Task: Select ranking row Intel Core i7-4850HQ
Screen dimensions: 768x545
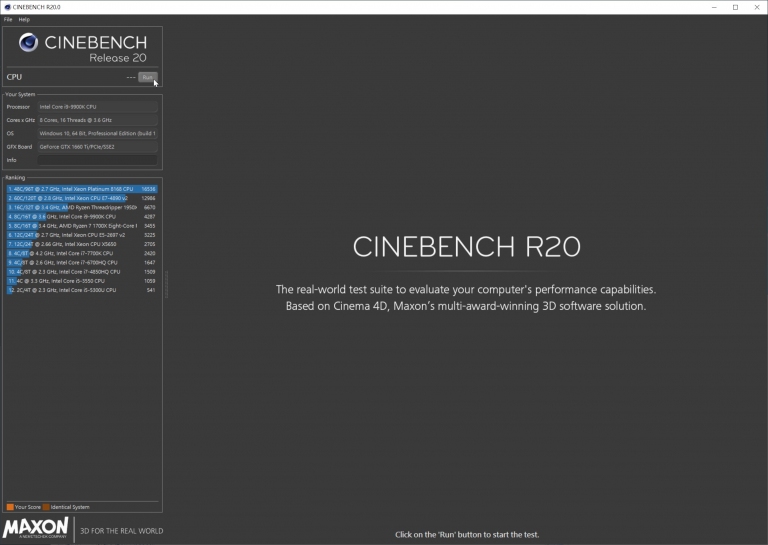Action: (x=82, y=272)
